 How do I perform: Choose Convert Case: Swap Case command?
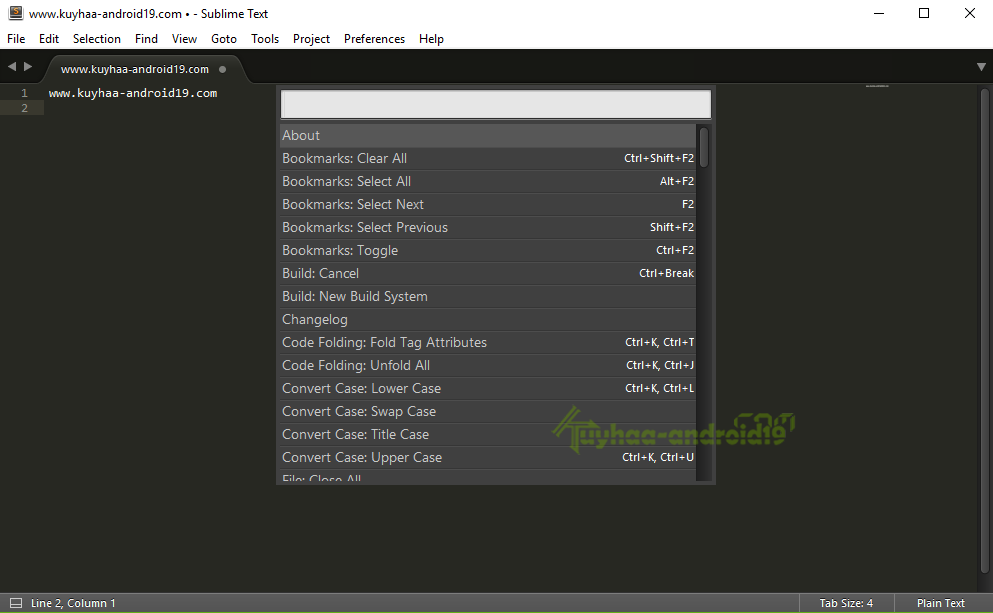click(488, 412)
